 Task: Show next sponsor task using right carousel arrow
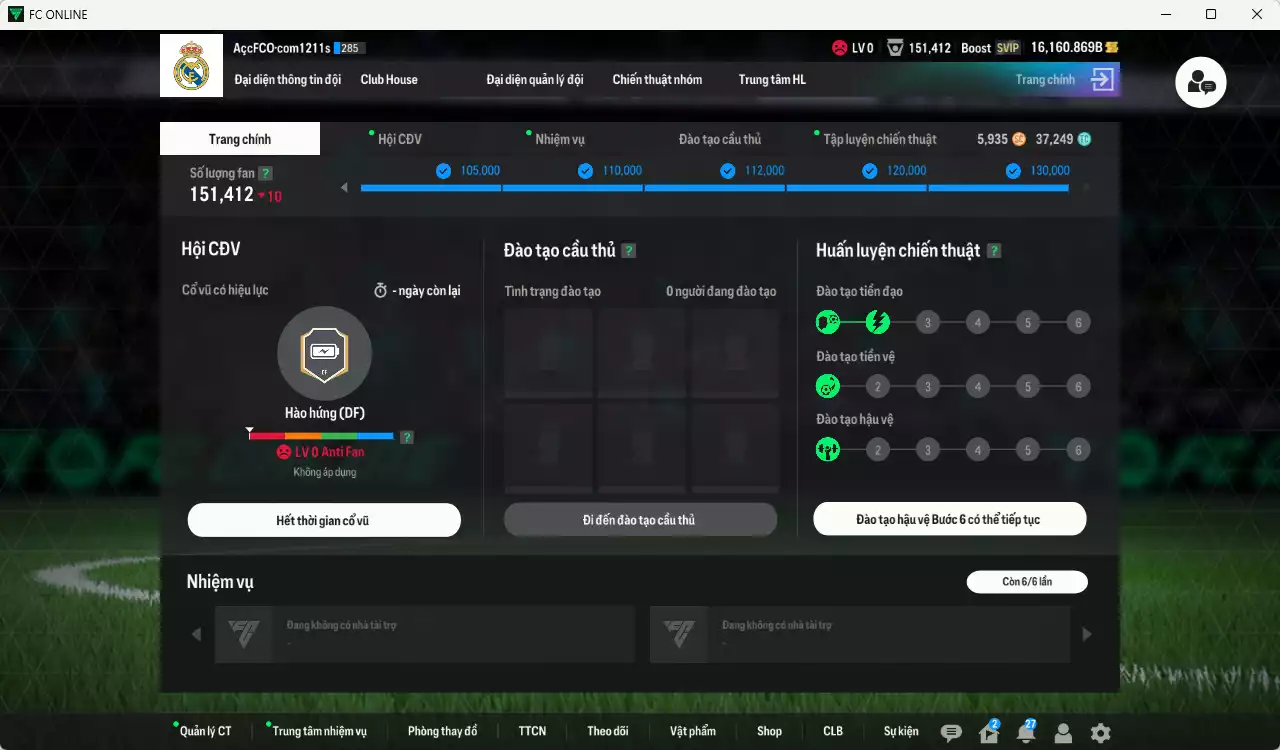[1086, 634]
